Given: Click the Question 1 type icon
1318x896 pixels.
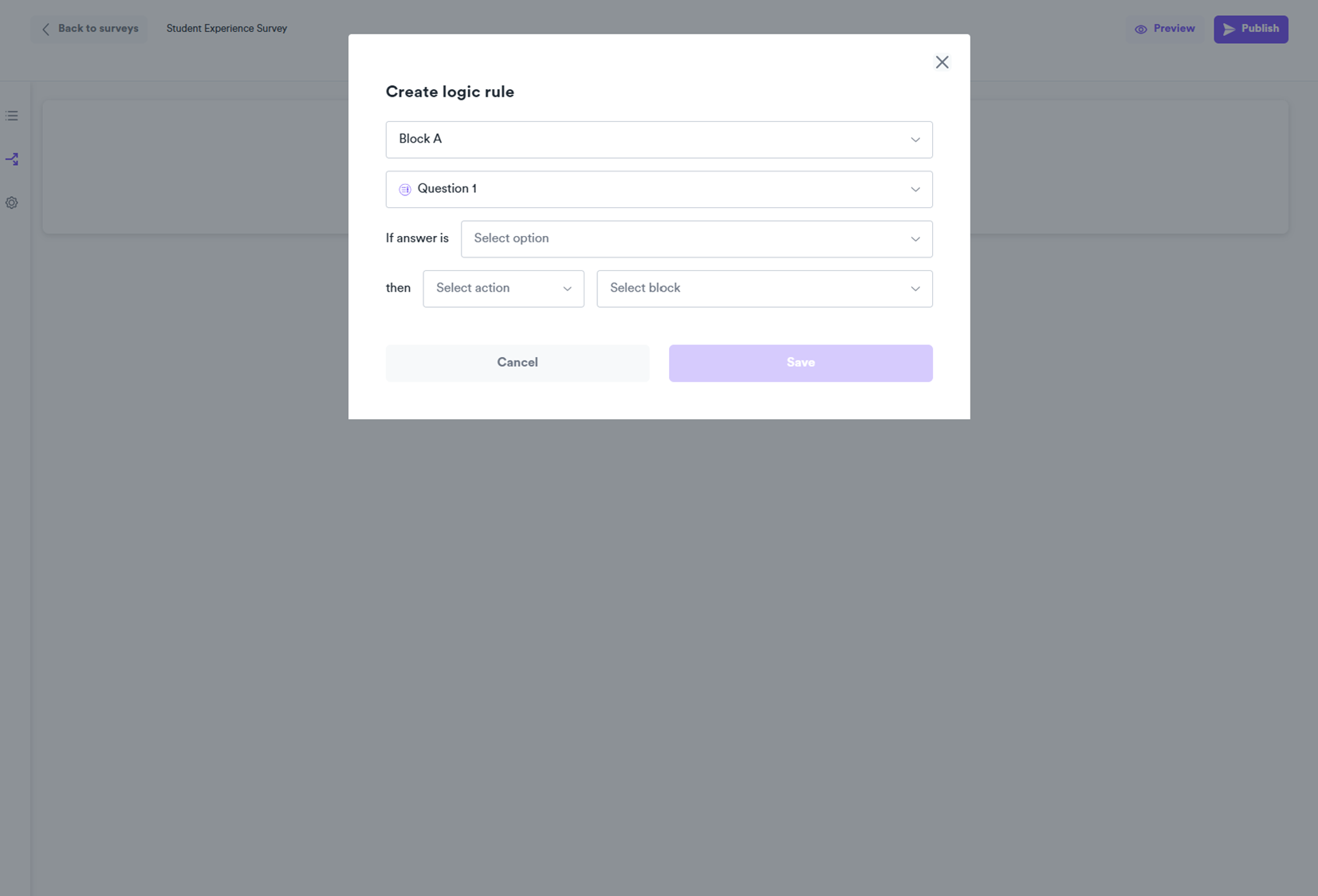Looking at the screenshot, I should tap(405, 190).
